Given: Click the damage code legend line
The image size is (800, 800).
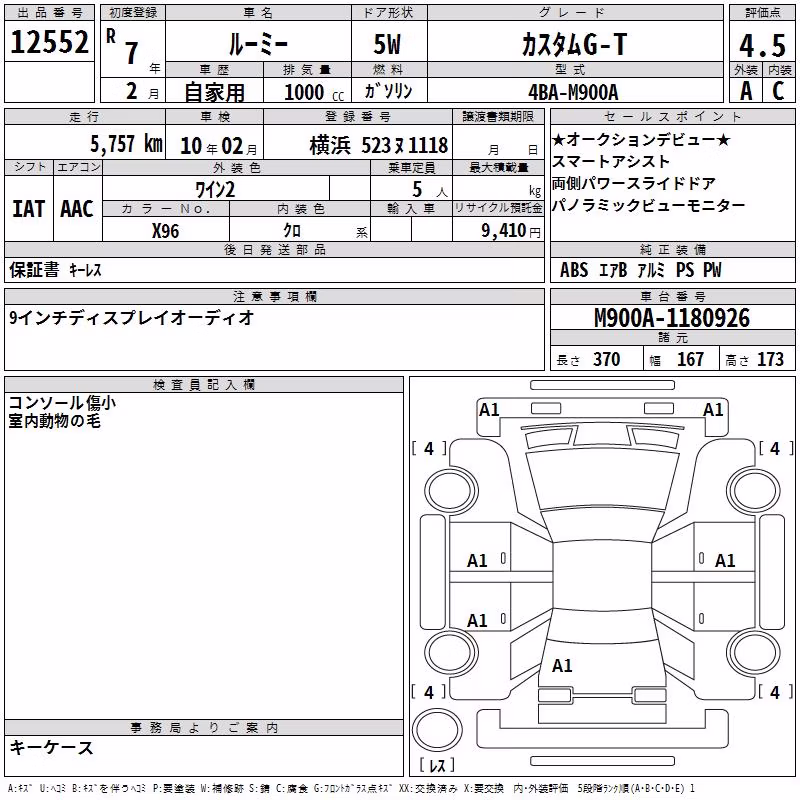Looking at the screenshot, I should 352,789.
